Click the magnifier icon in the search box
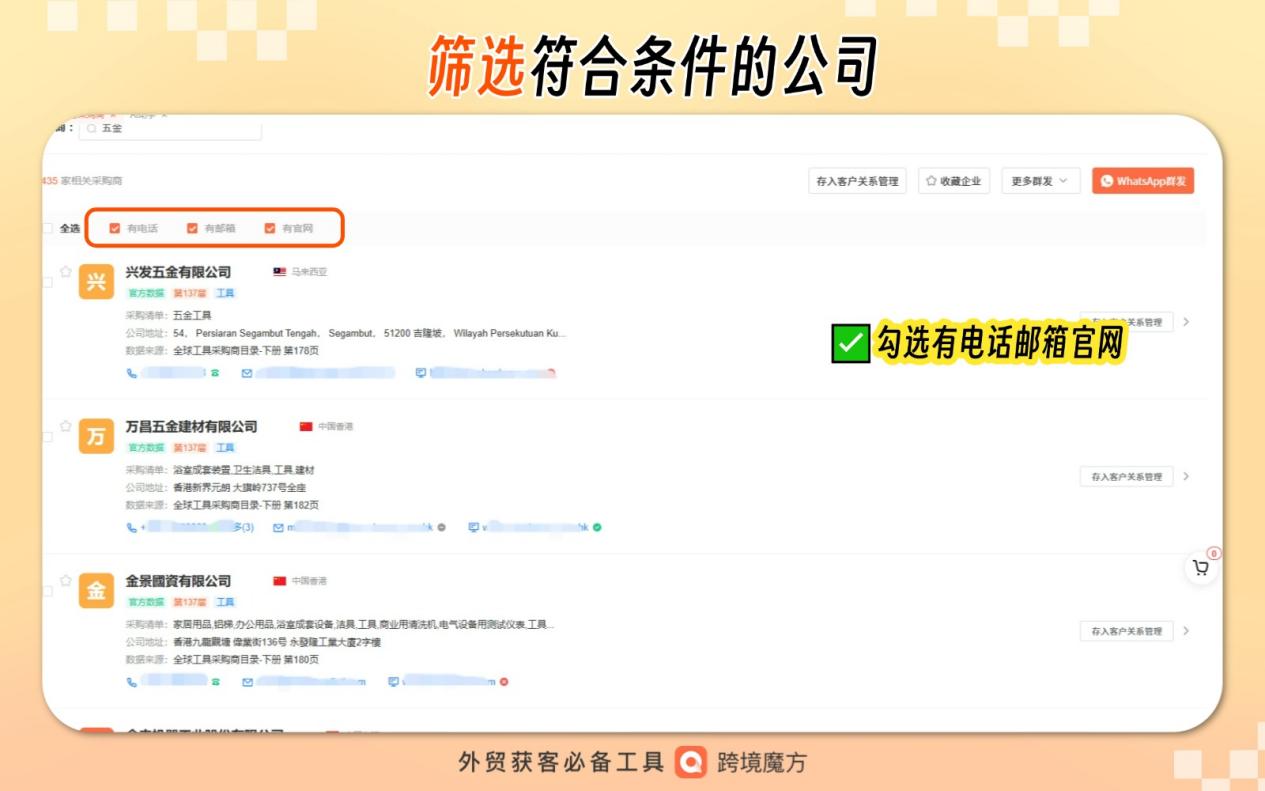 [92, 129]
